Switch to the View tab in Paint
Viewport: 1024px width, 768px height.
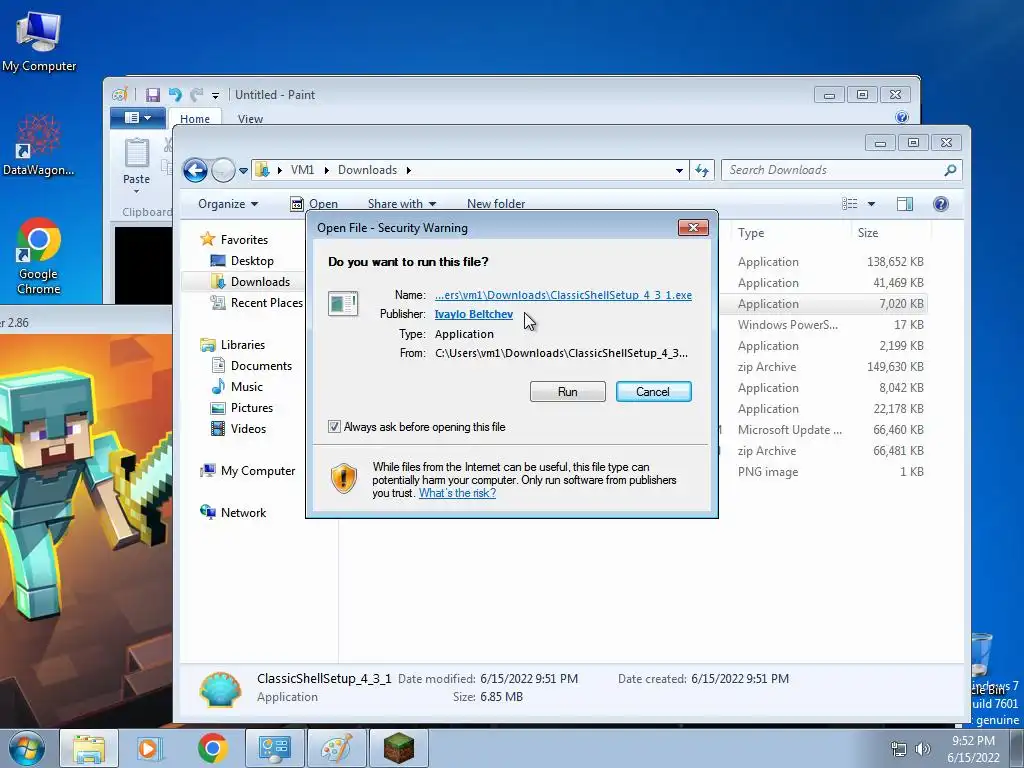(x=250, y=119)
